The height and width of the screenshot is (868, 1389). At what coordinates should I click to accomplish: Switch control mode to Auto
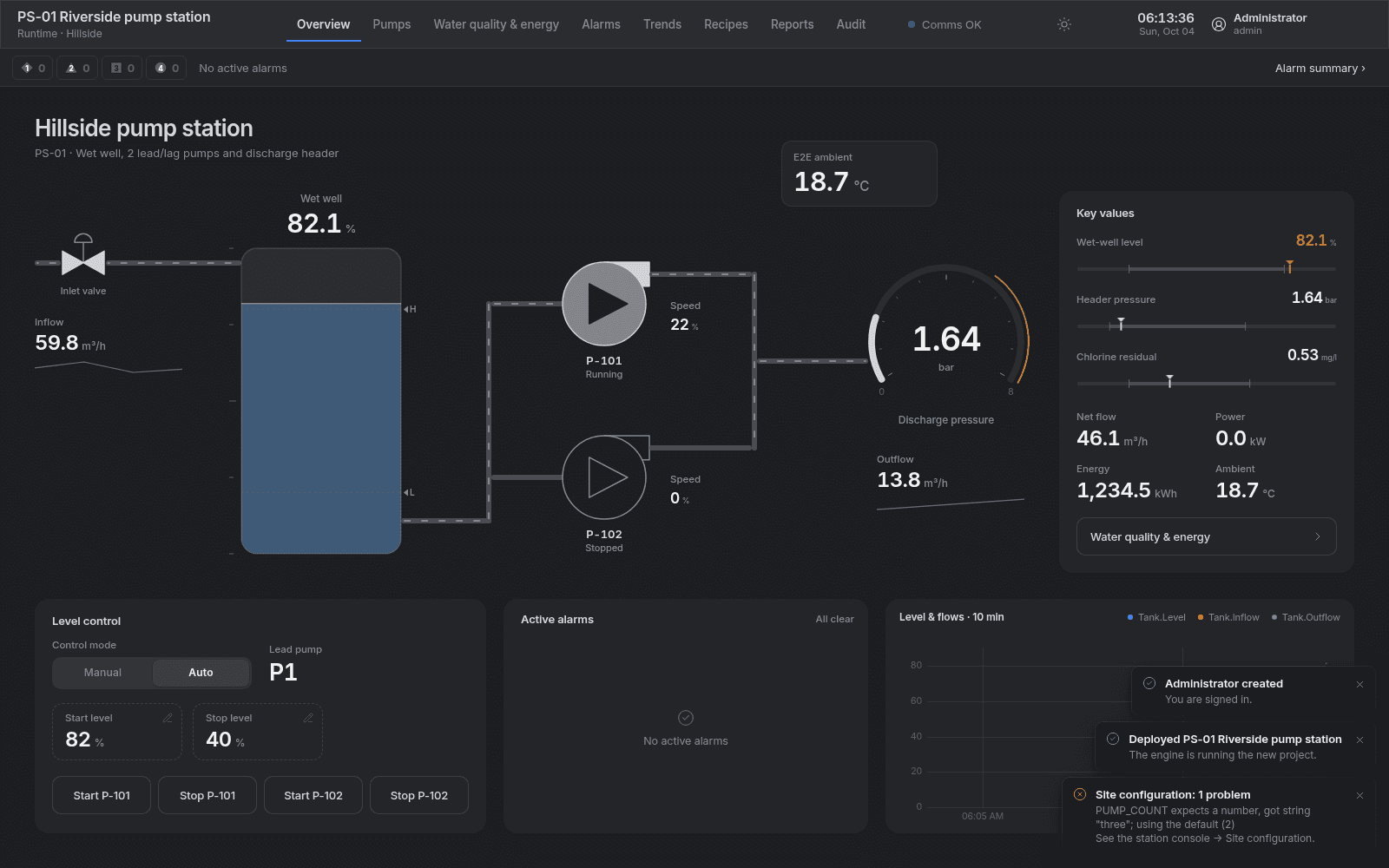pos(201,673)
